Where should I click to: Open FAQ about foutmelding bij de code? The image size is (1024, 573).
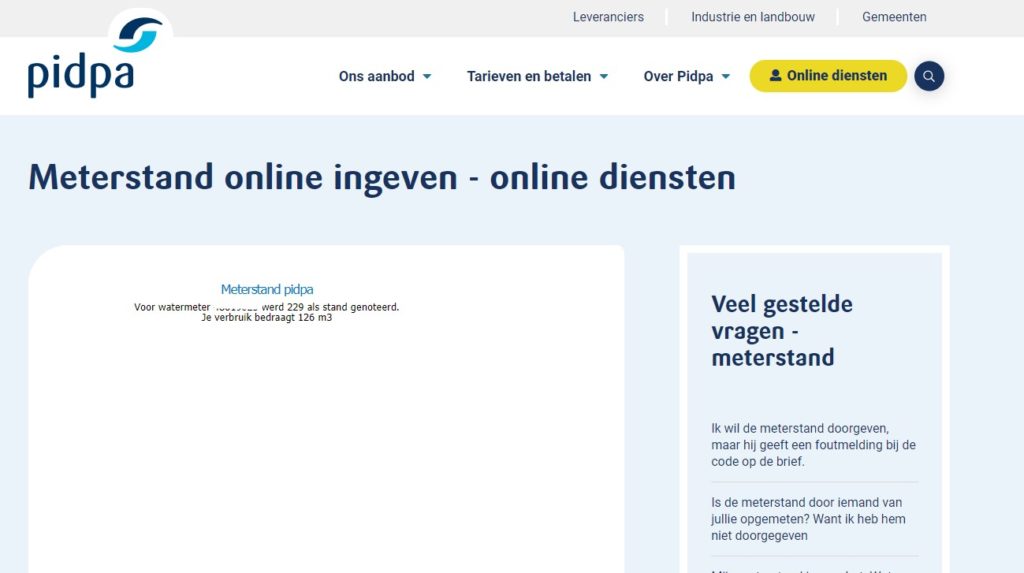(814, 445)
